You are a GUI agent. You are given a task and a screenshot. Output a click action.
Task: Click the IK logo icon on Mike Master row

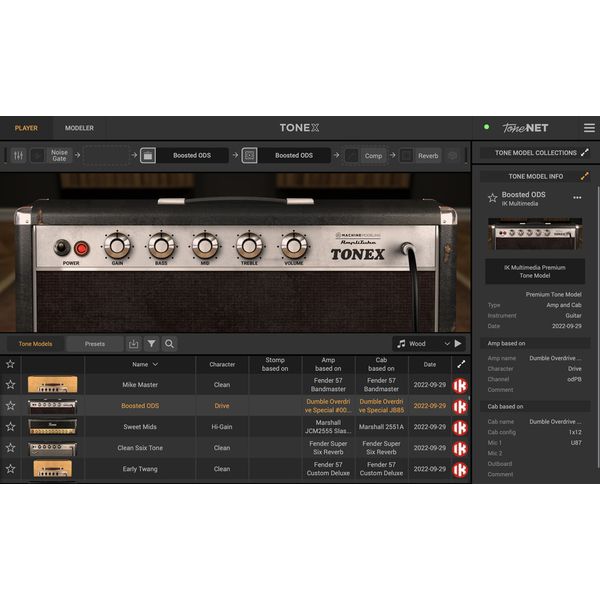tap(460, 385)
